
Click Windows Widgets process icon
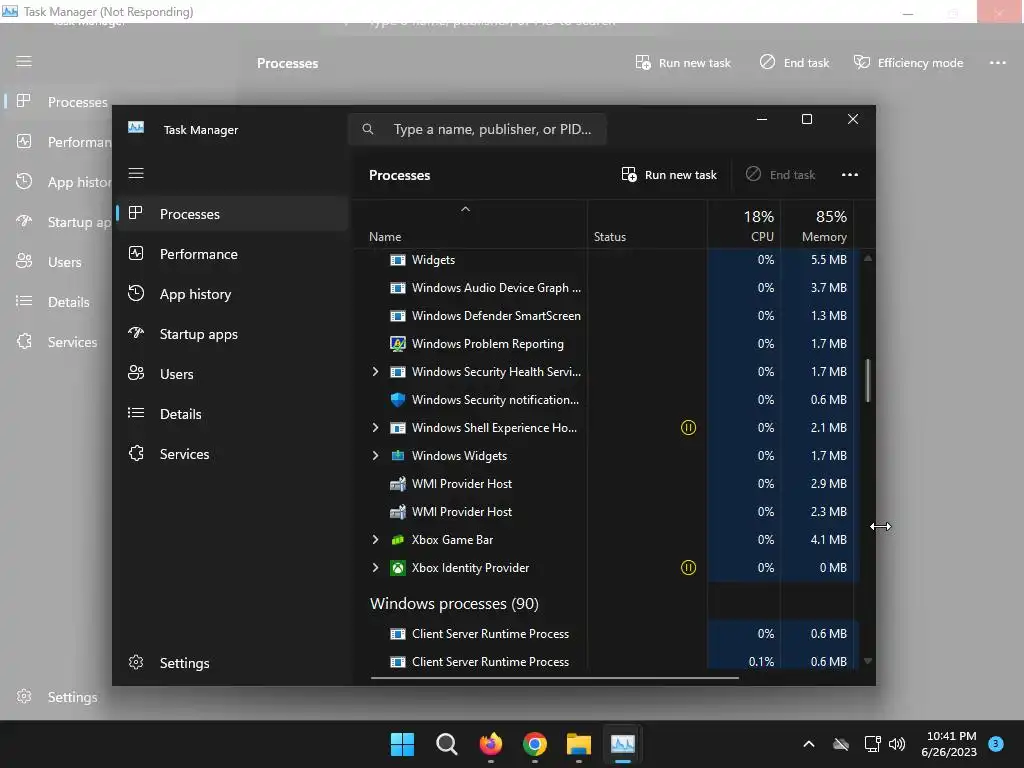(x=398, y=456)
